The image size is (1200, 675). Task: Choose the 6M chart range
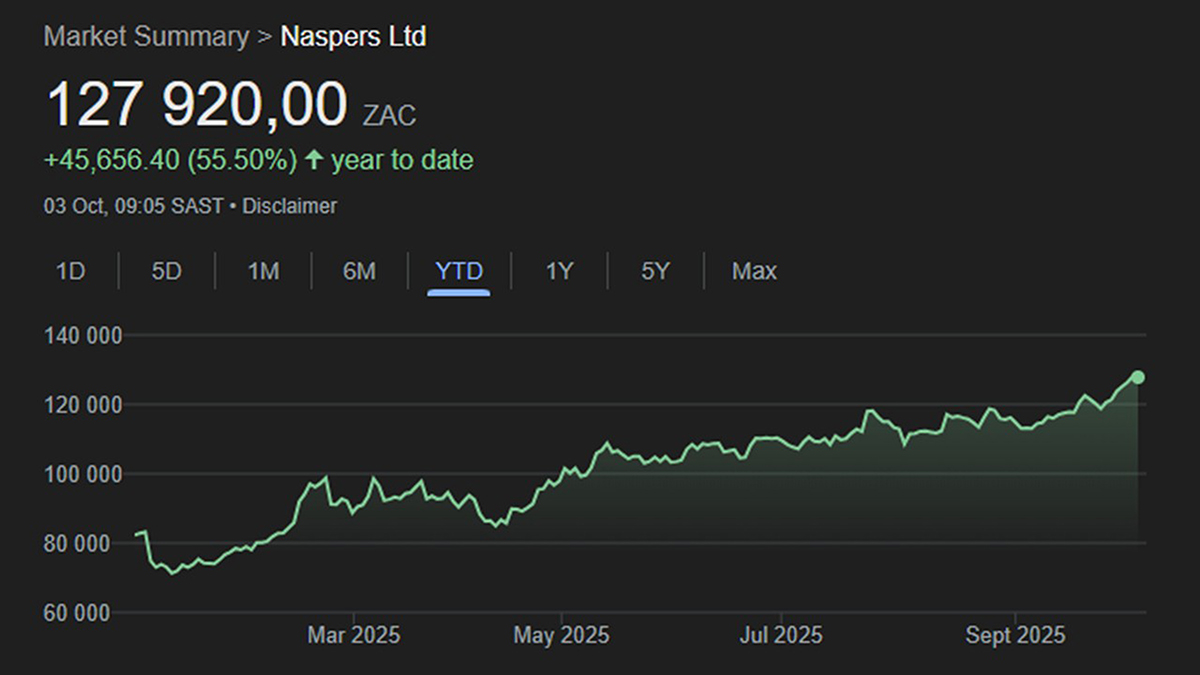pyautogui.click(x=359, y=271)
